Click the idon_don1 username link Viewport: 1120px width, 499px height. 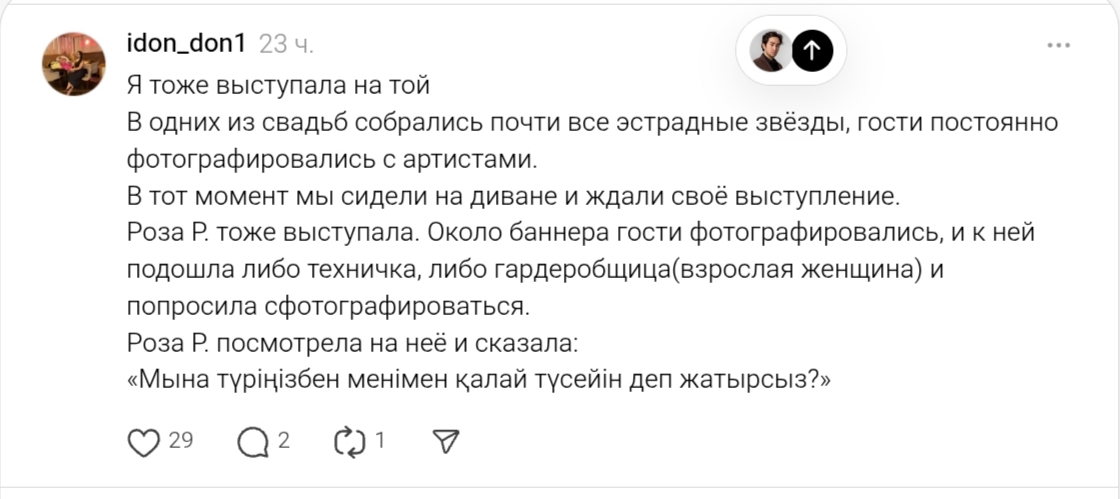click(x=188, y=44)
